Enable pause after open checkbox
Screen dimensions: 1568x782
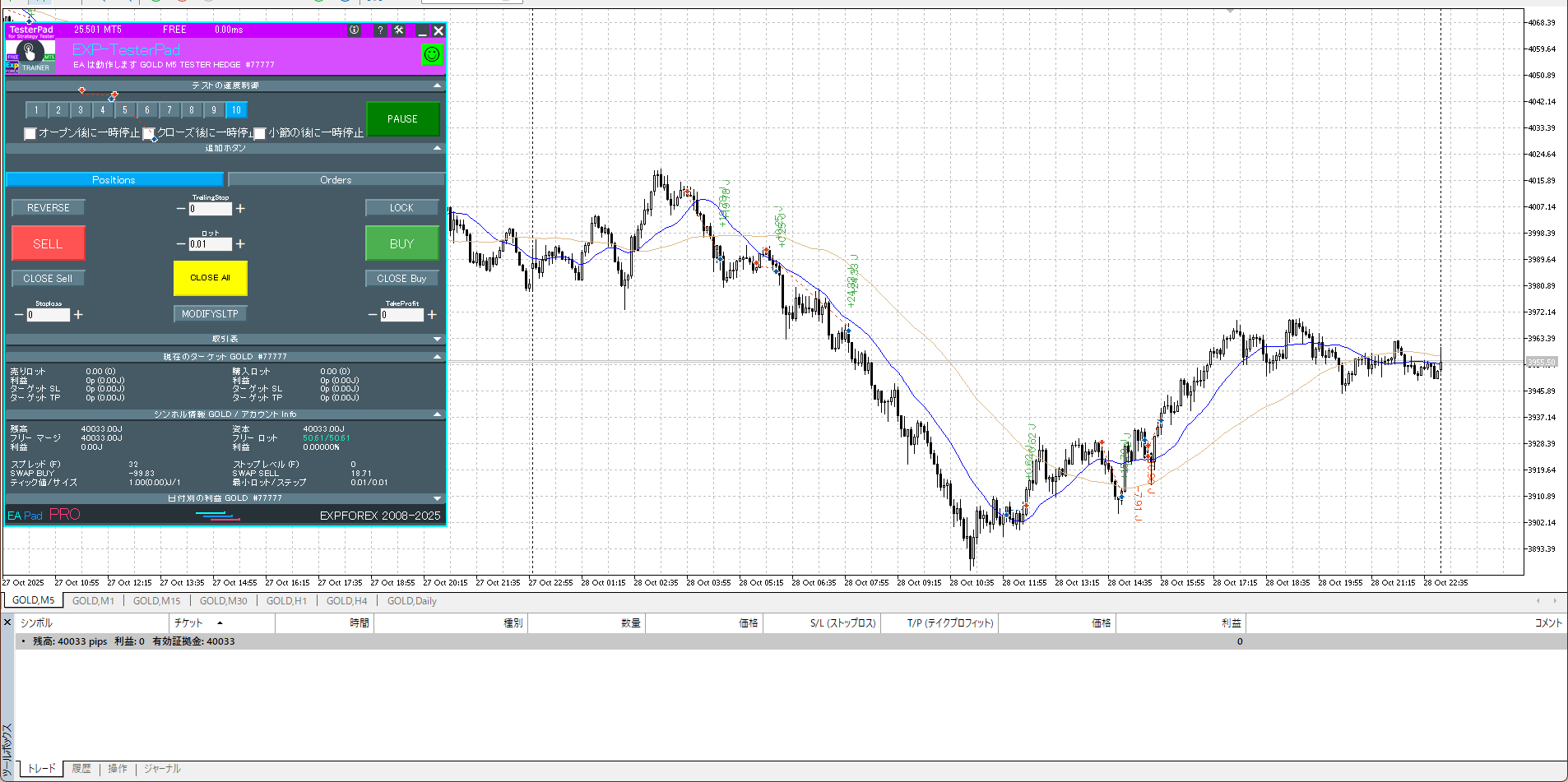click(30, 133)
